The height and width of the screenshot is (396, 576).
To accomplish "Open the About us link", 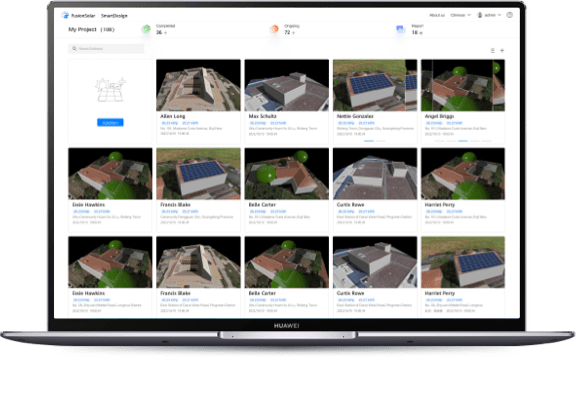I will (x=437, y=15).
